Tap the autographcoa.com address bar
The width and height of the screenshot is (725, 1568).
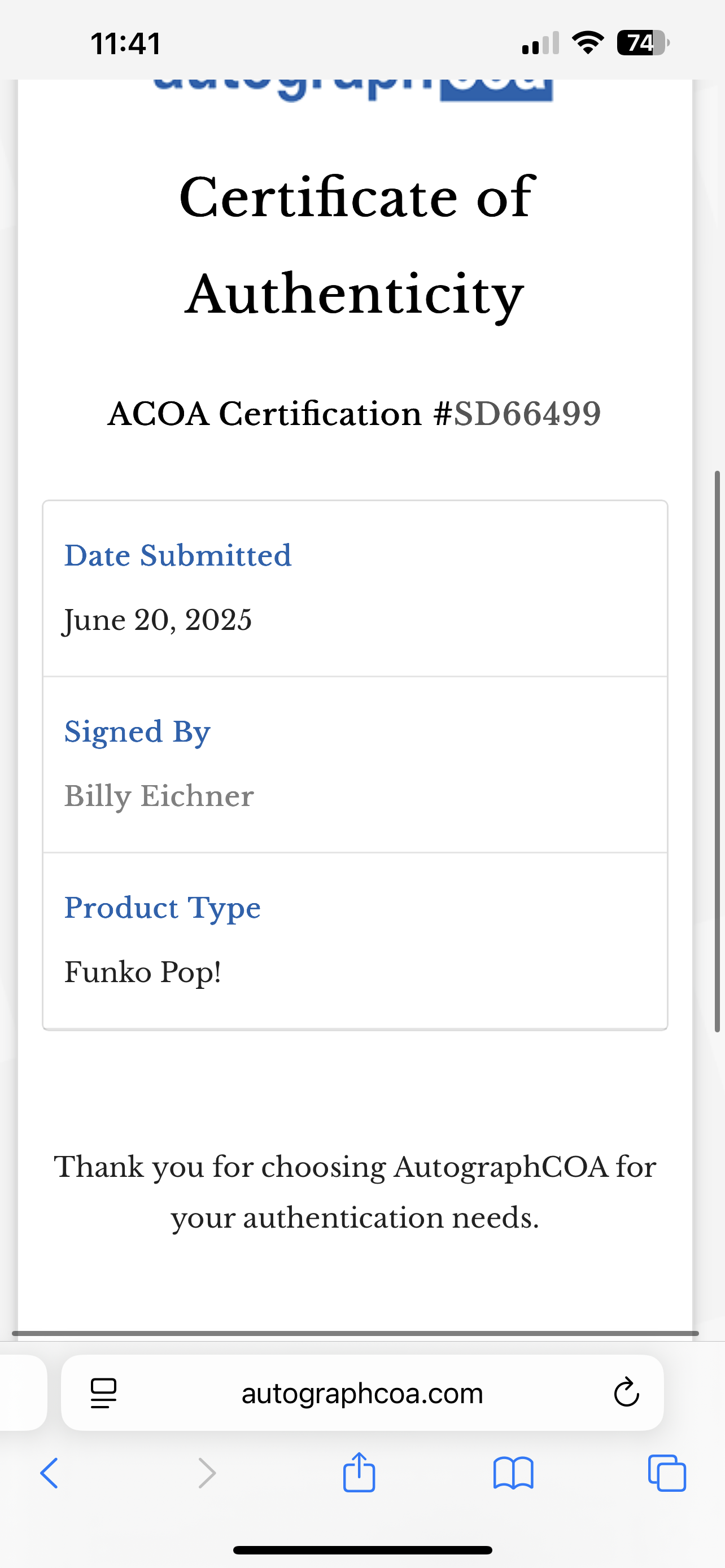click(362, 1393)
